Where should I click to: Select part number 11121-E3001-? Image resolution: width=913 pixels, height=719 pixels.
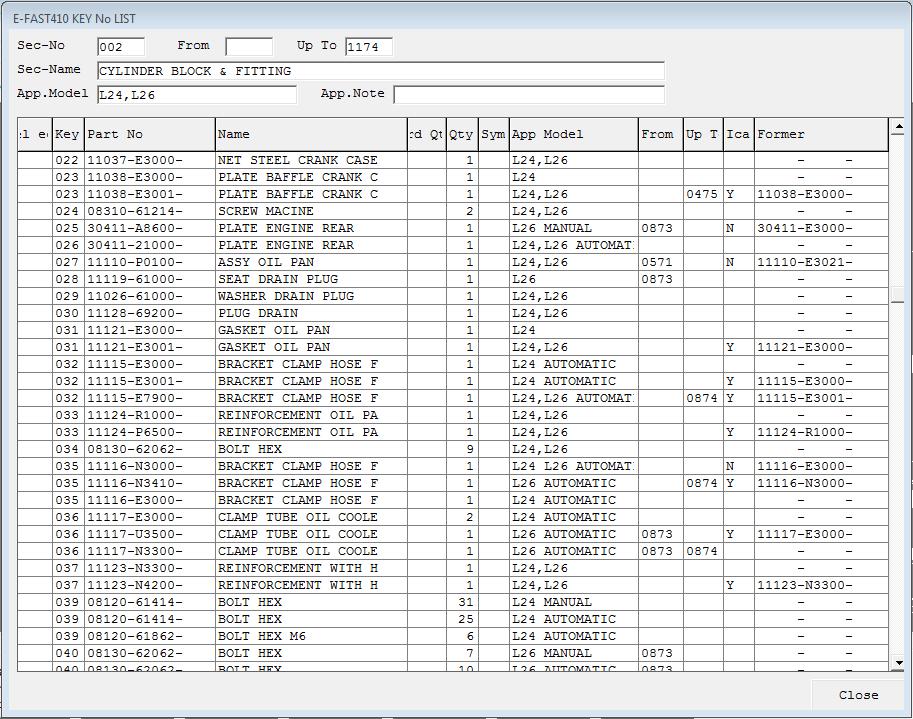coord(150,348)
